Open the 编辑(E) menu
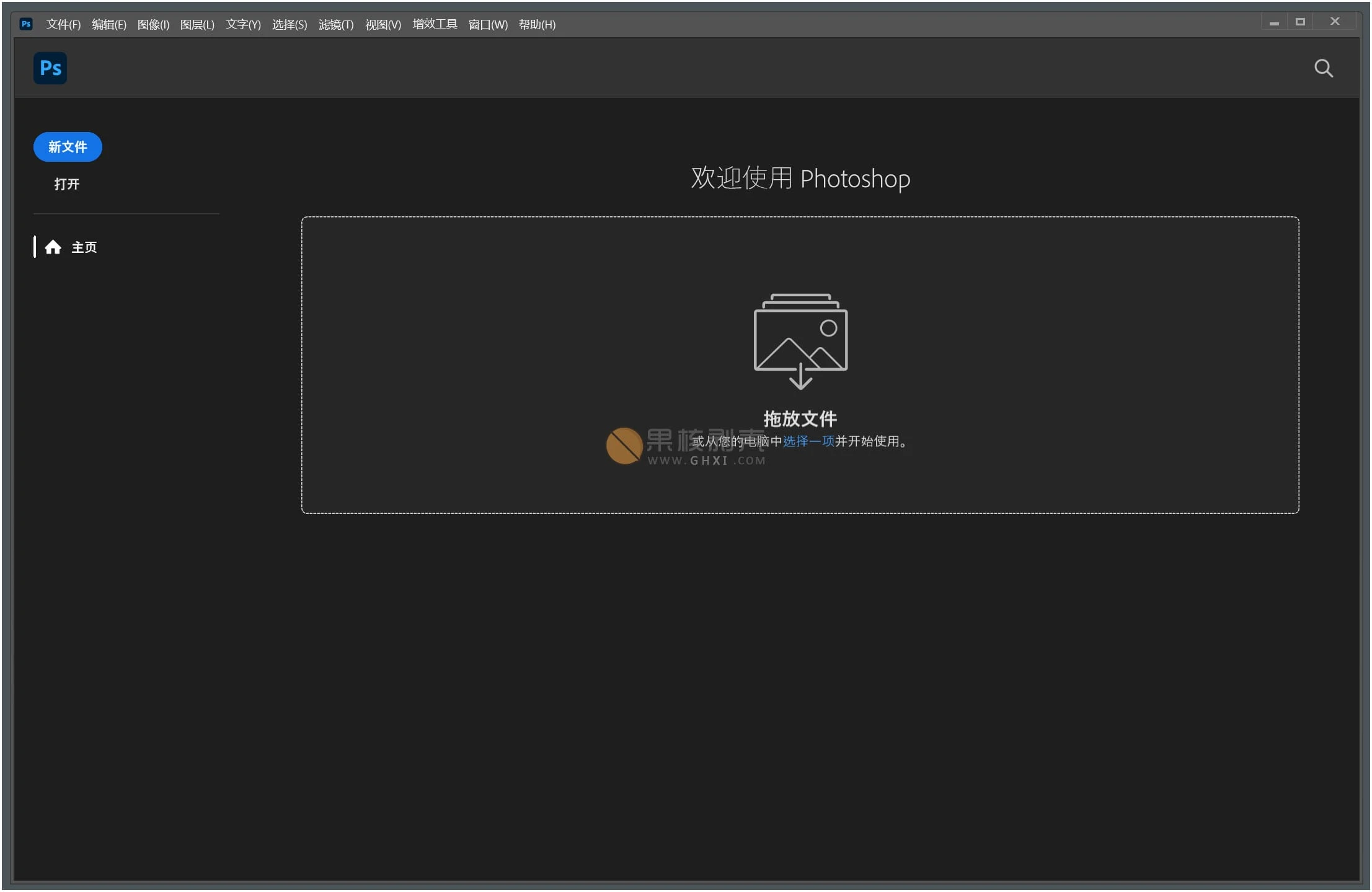The height and width of the screenshot is (892, 1372). coord(109,25)
